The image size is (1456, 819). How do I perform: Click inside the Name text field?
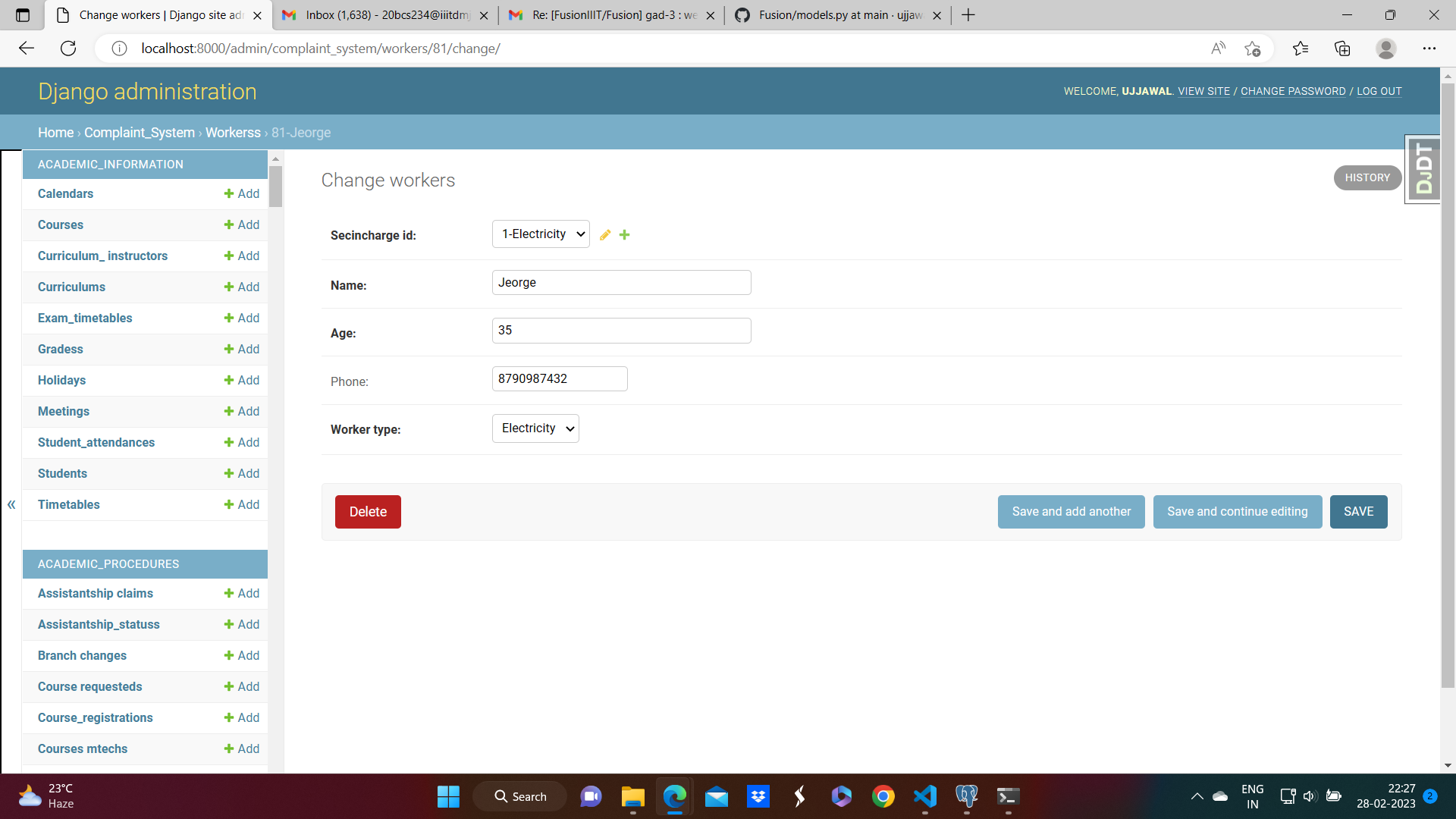621,283
